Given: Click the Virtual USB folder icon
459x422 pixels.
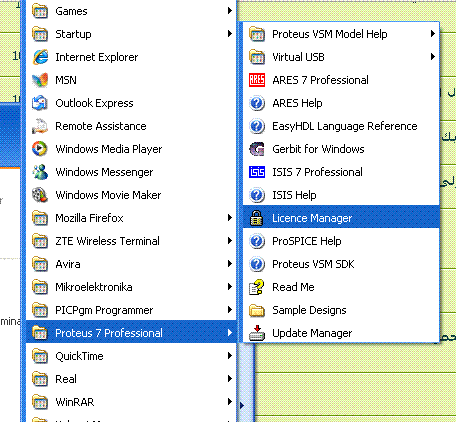Looking at the screenshot, I should [257, 57].
